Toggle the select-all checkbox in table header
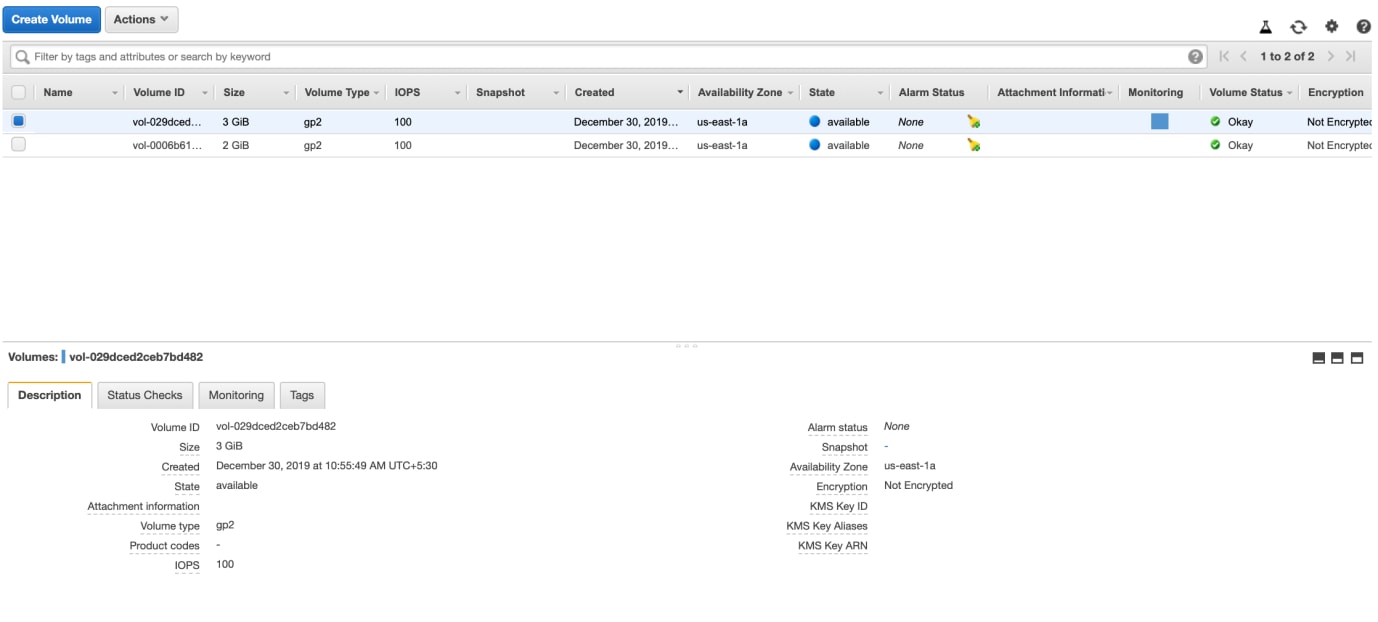This screenshot has height=622, width=1378. click(x=17, y=92)
